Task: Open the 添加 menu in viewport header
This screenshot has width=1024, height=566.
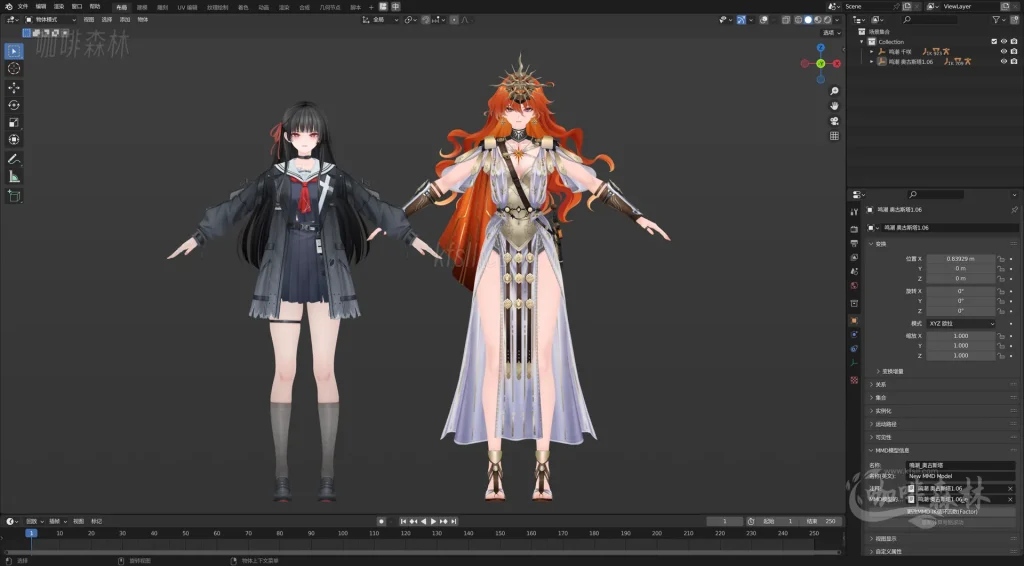Action: point(125,20)
